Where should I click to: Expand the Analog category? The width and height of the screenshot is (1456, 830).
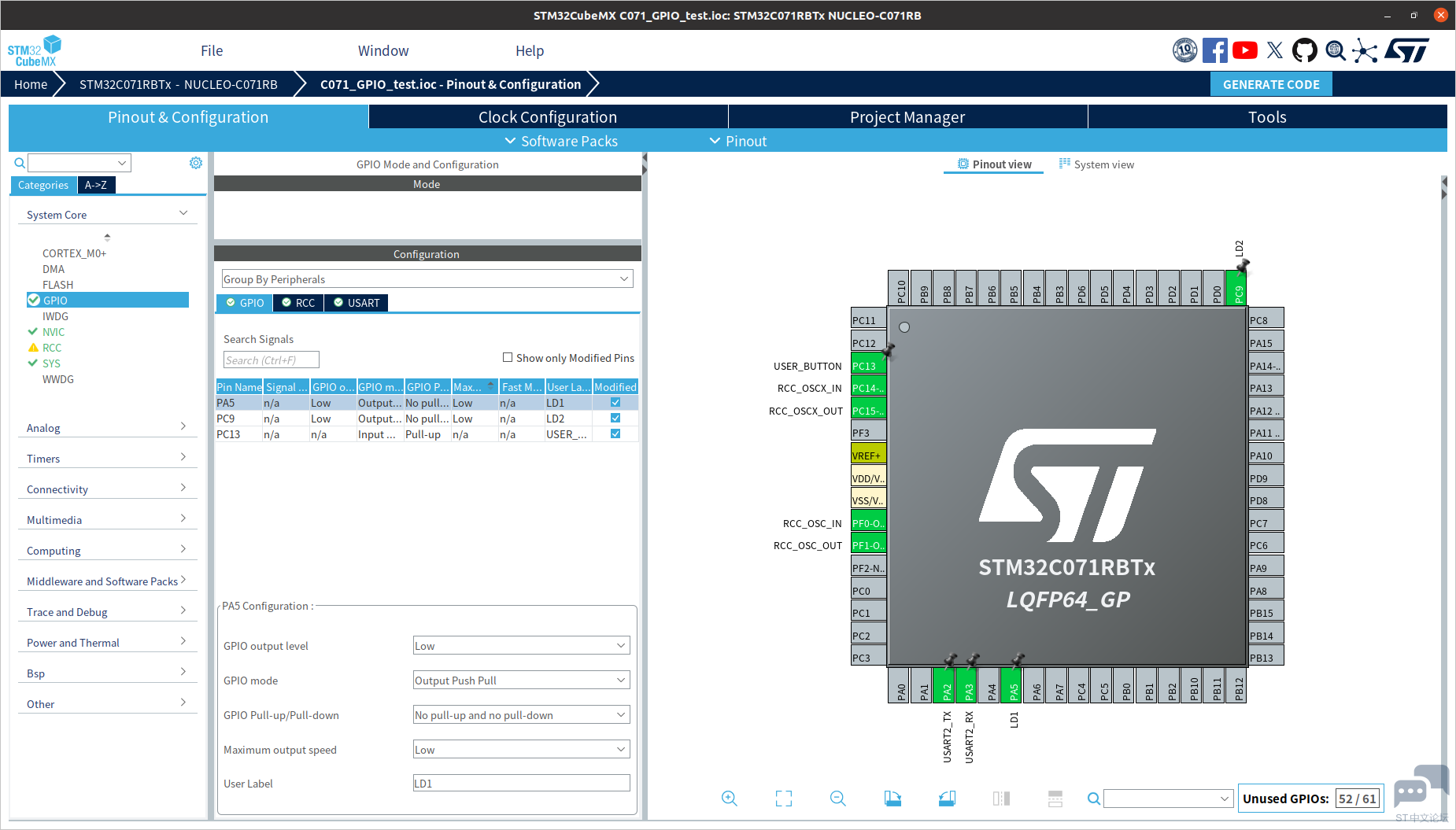pyautogui.click(x=107, y=427)
